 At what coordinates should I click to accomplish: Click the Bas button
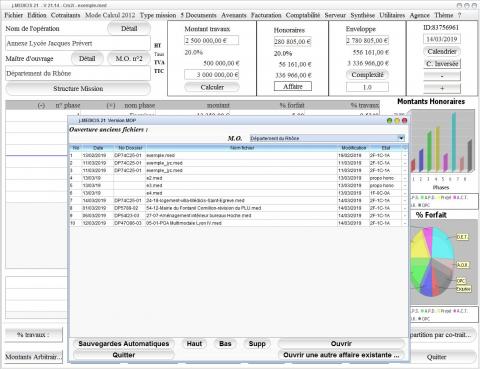225,344
